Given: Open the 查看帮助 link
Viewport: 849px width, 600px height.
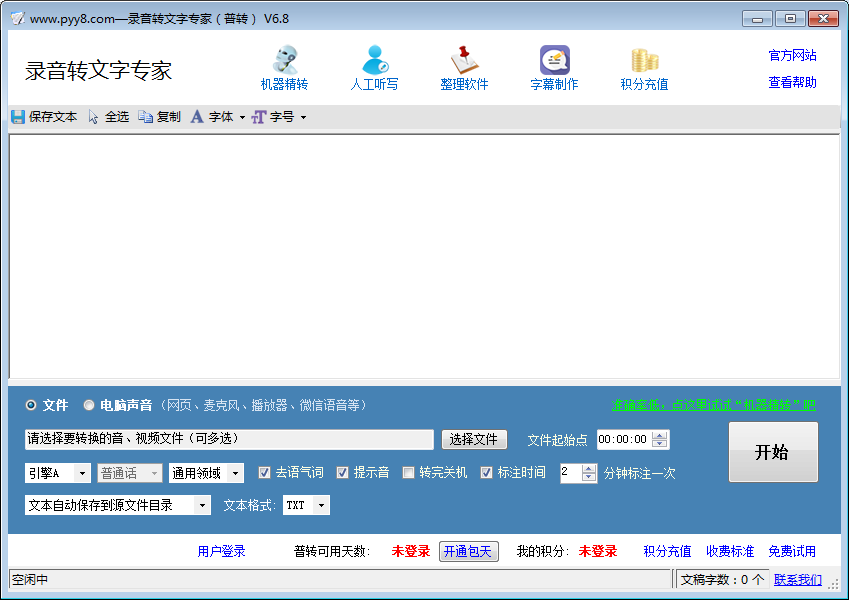Looking at the screenshot, I should click(792, 82).
